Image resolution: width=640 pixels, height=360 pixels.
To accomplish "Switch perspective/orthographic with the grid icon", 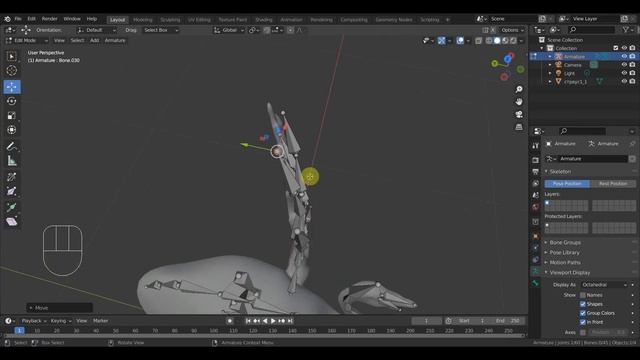I will tap(519, 127).
